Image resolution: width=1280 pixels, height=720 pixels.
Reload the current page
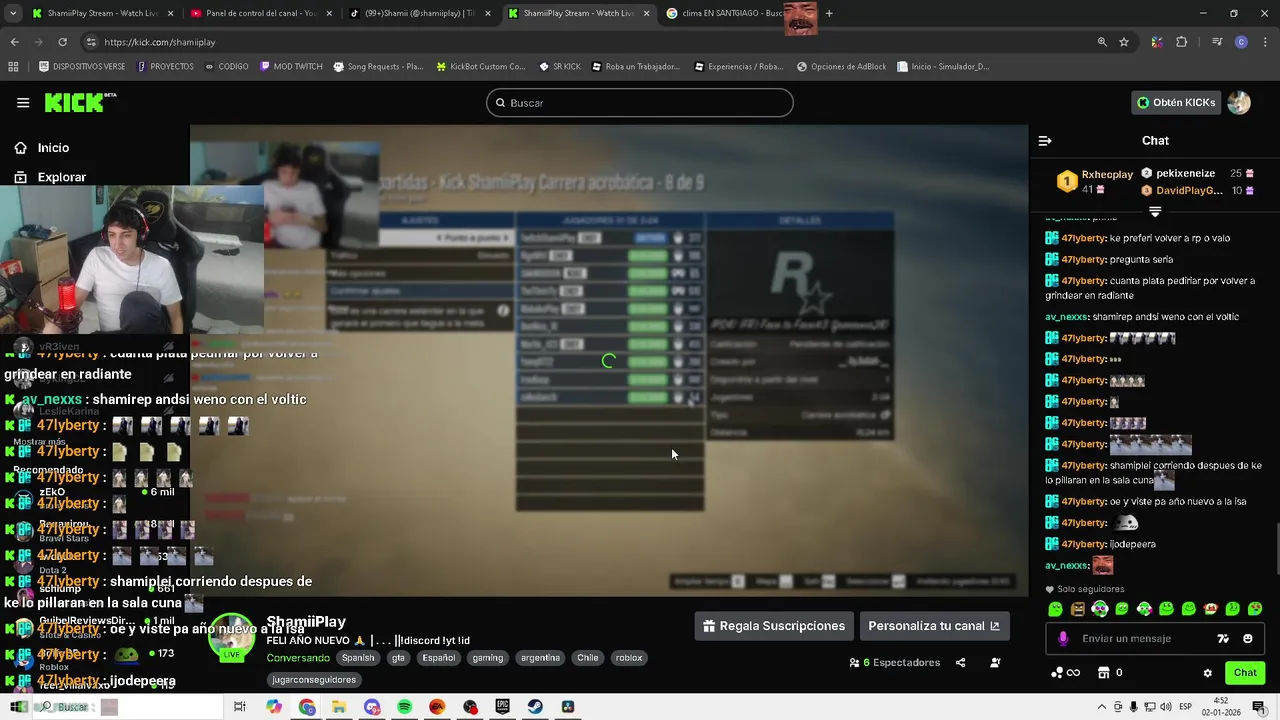[62, 42]
